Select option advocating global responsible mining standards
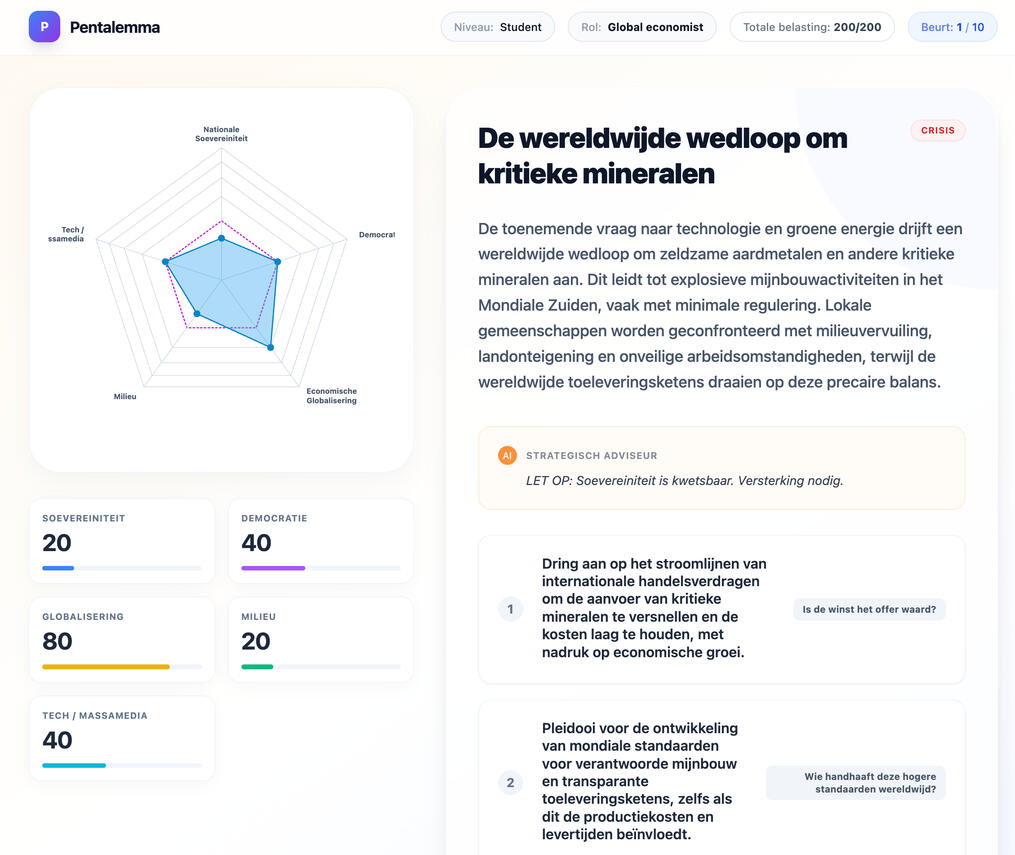 coord(639,782)
